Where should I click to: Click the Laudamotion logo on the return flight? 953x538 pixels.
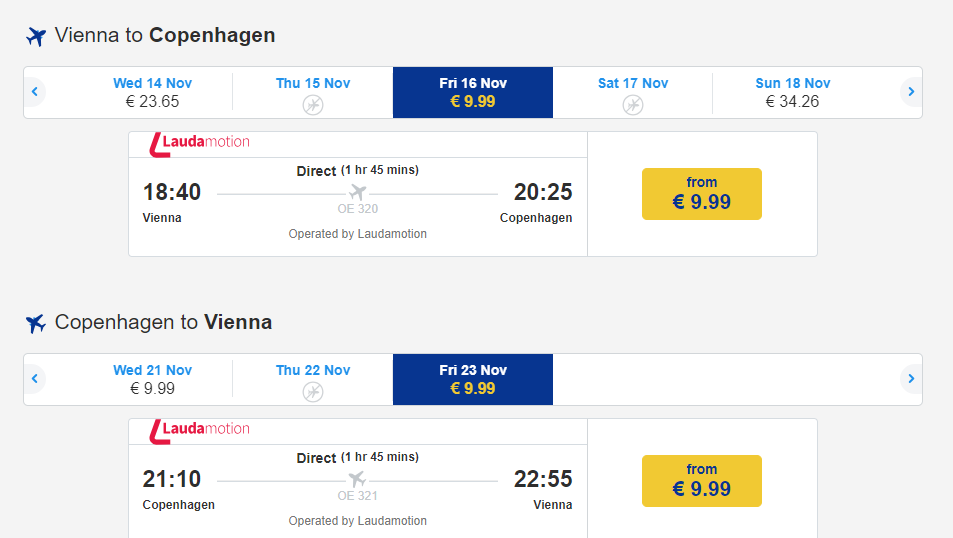[x=200, y=431]
